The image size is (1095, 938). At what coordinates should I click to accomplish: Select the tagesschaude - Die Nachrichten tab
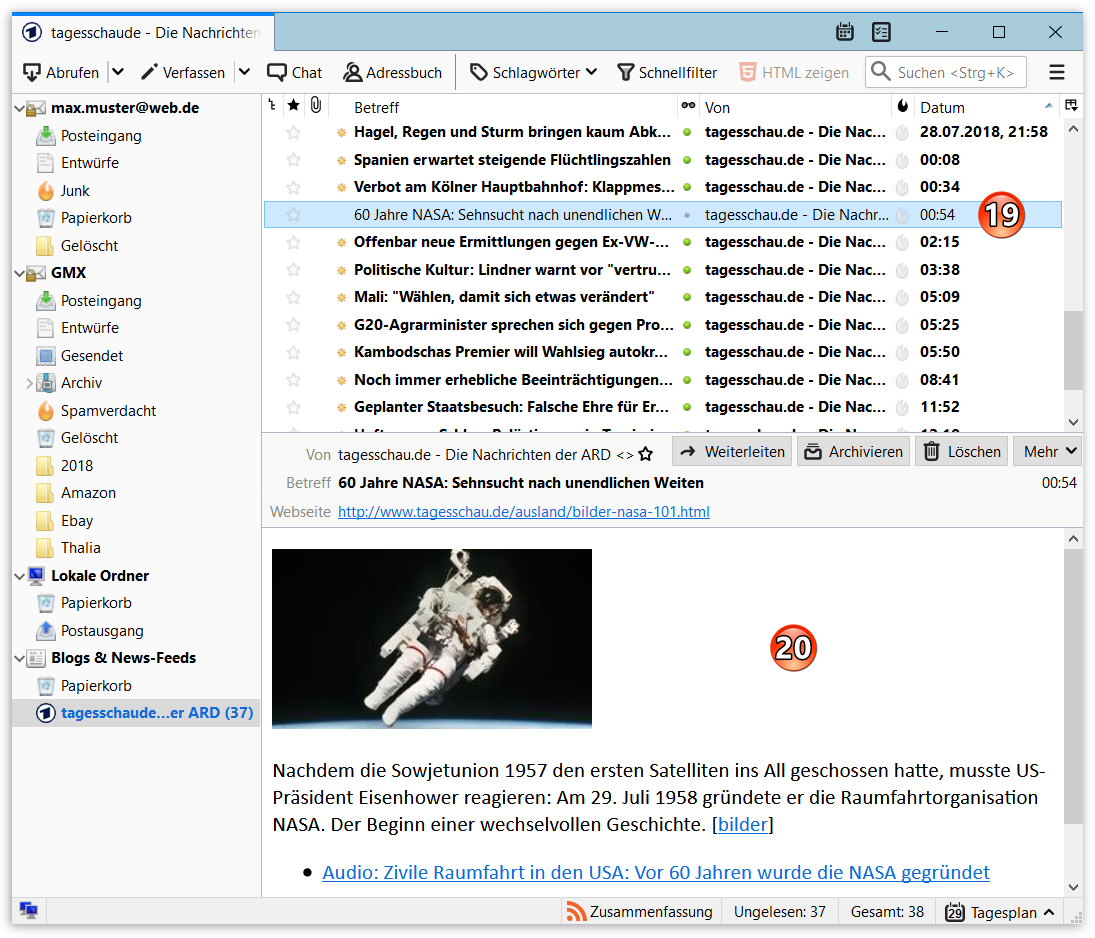point(140,33)
